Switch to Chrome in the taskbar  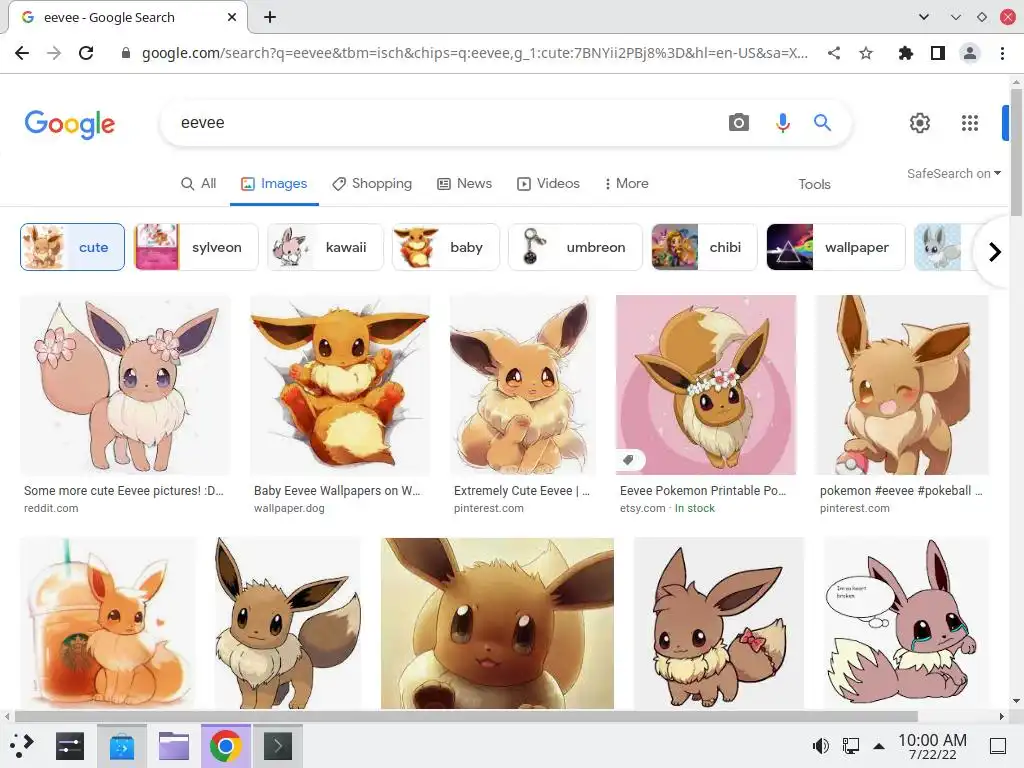pos(225,746)
